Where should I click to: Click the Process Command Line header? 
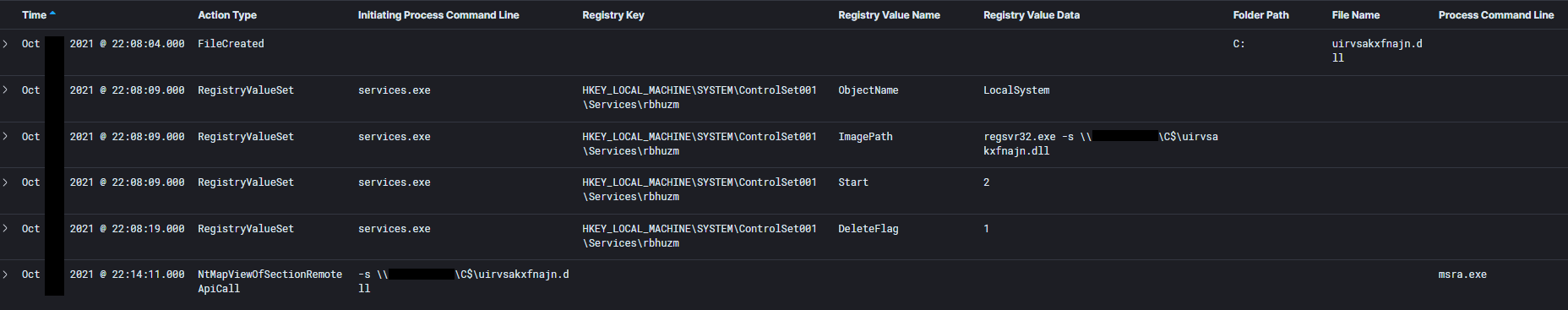click(1496, 15)
